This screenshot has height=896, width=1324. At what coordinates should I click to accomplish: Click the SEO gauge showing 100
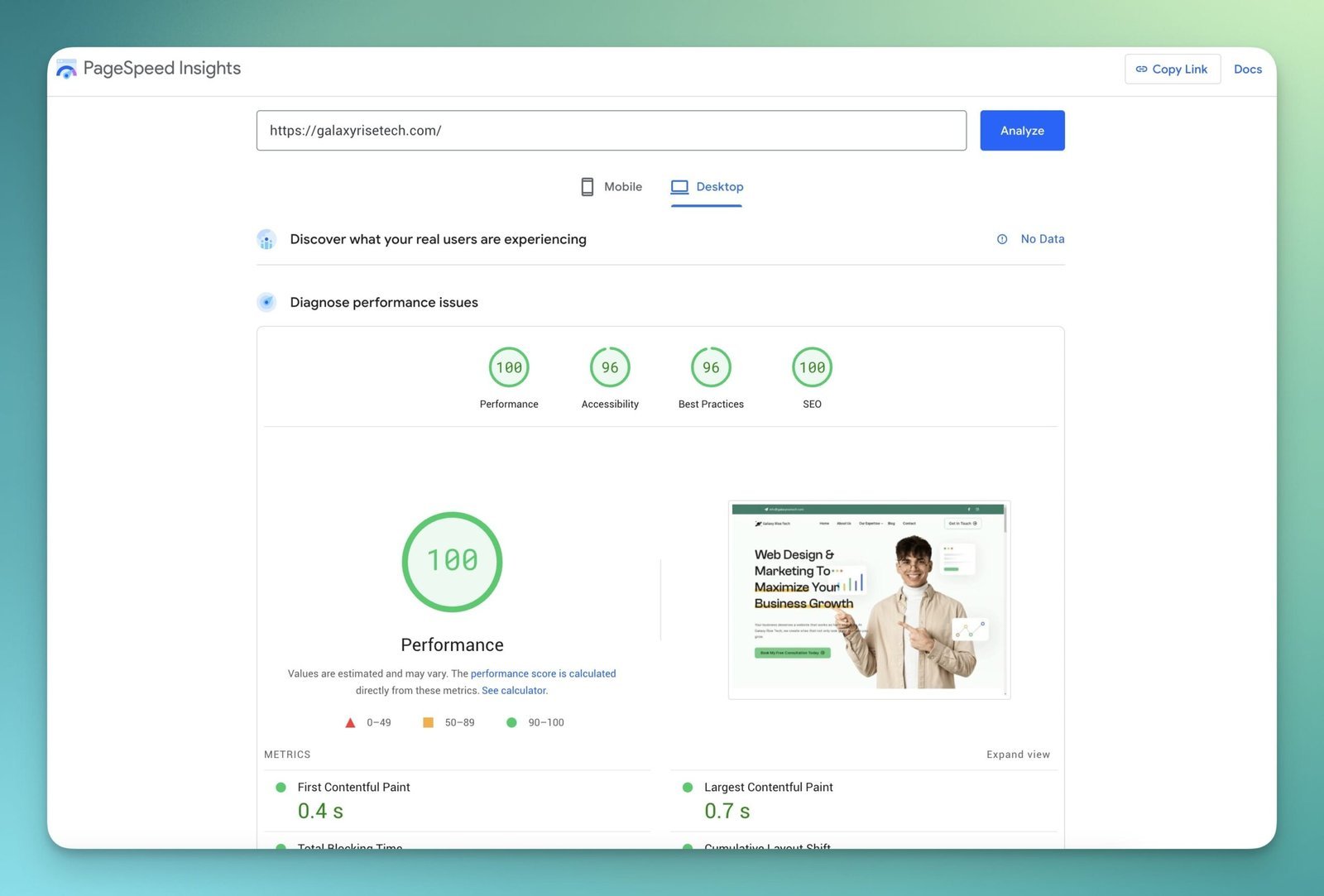tap(812, 367)
